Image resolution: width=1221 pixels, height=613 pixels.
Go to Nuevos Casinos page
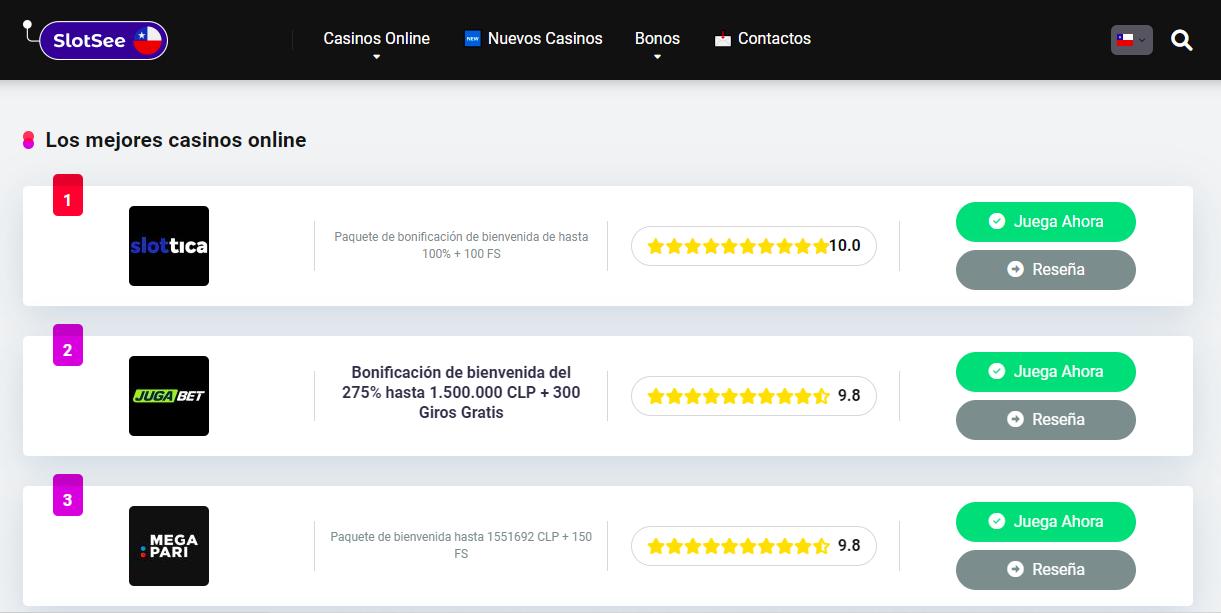[545, 39]
